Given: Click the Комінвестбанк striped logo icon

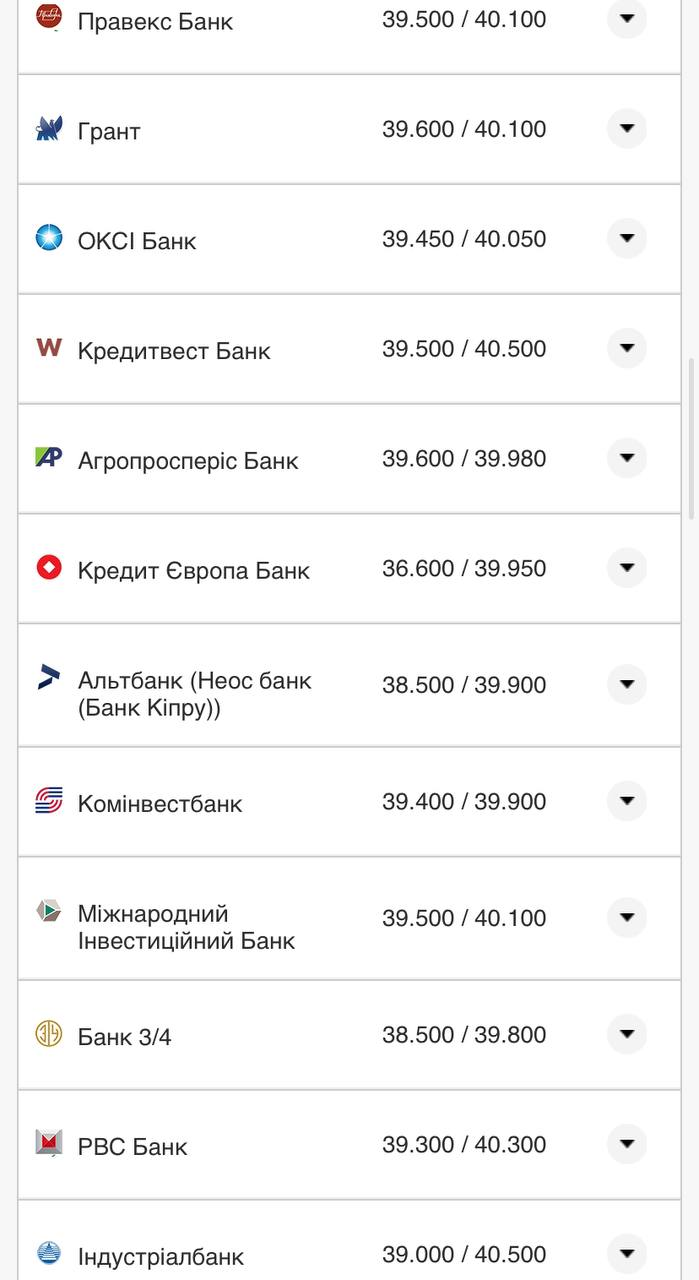Looking at the screenshot, I should tap(47, 801).
